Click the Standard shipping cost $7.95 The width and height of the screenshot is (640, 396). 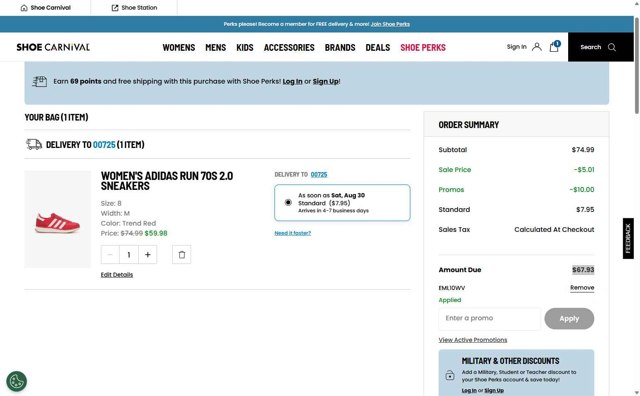585,209
